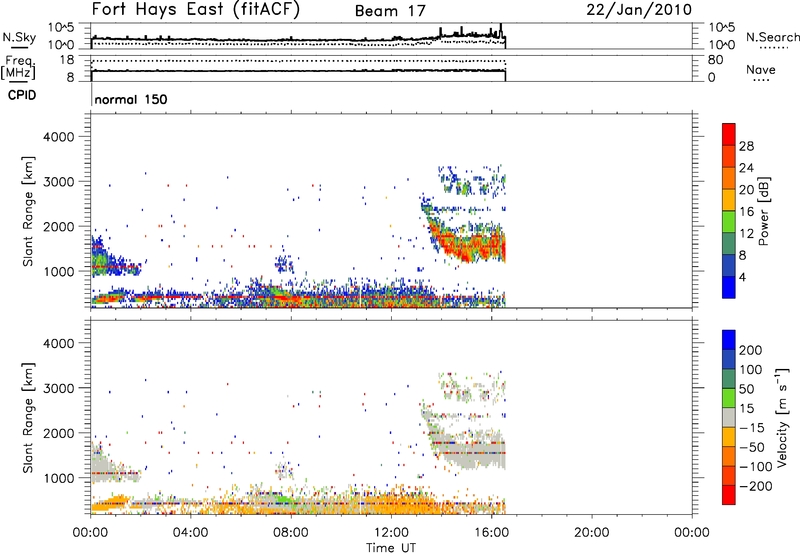Click the '3000' tick of the velocity panel
The height and width of the screenshot is (554, 800).
(x=58, y=388)
